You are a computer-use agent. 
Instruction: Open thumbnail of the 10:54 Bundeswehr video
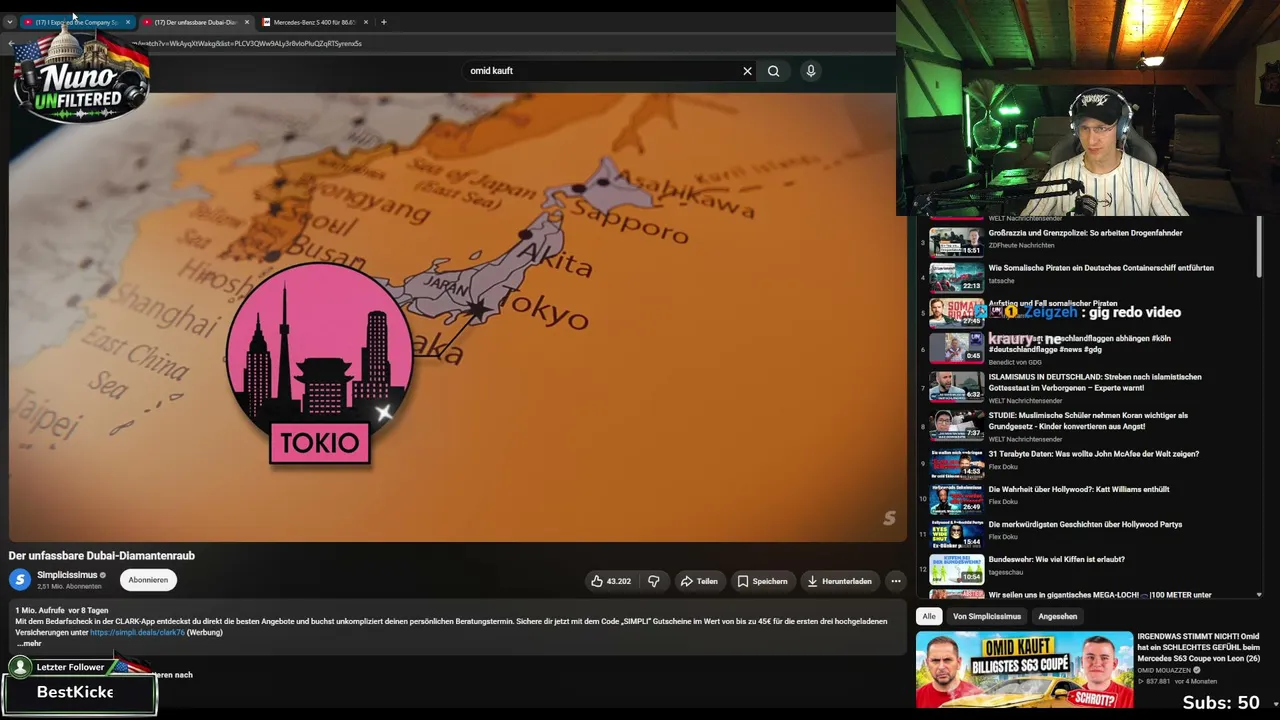coord(957,569)
